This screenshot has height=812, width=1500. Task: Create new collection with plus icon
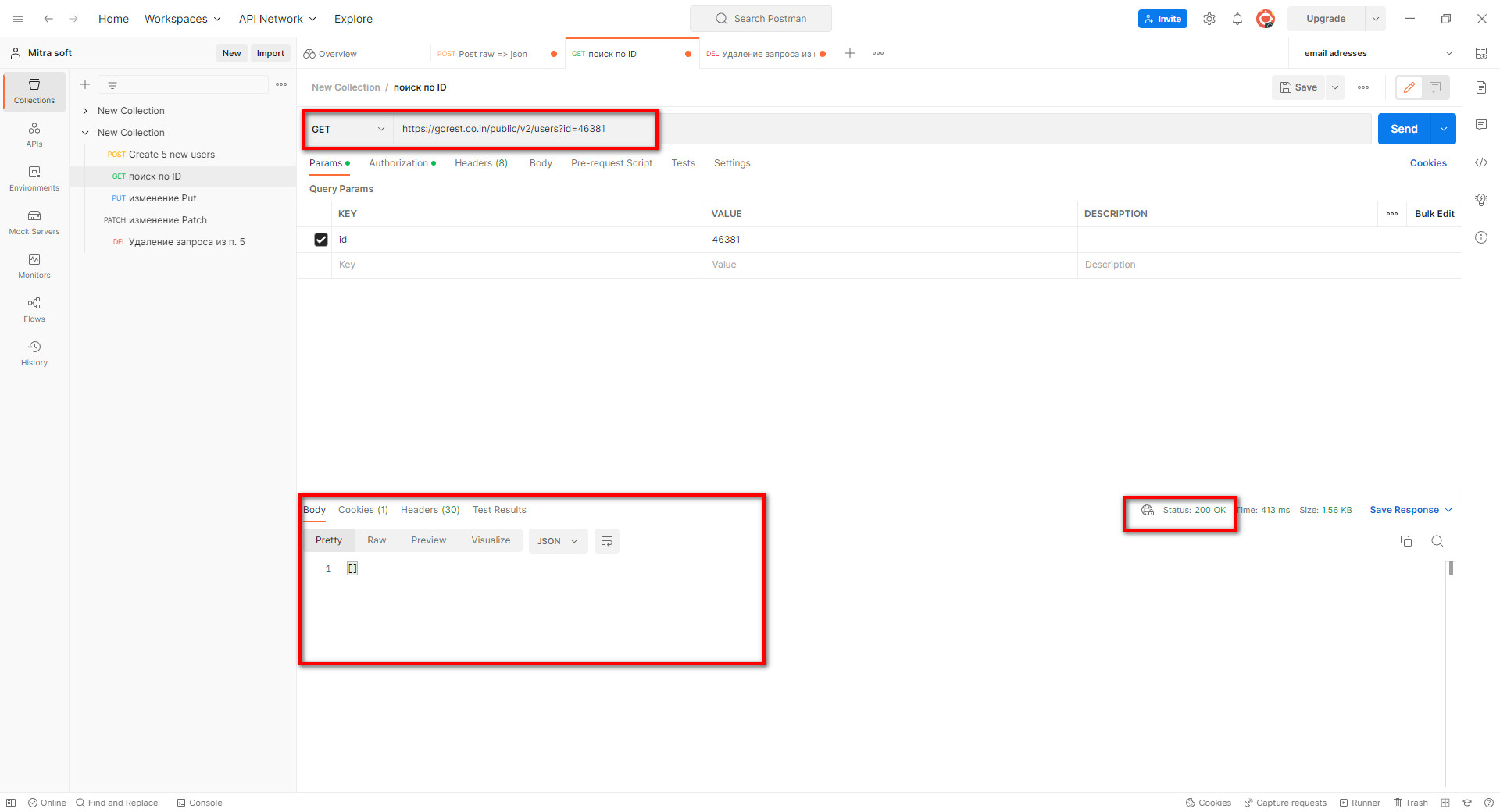85,84
